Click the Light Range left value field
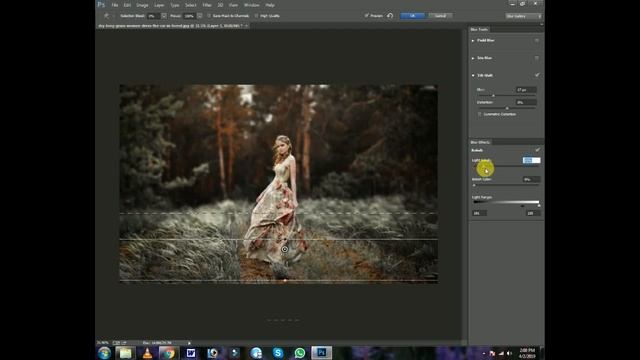Image resolution: width=640 pixels, height=360 pixels. (479, 213)
